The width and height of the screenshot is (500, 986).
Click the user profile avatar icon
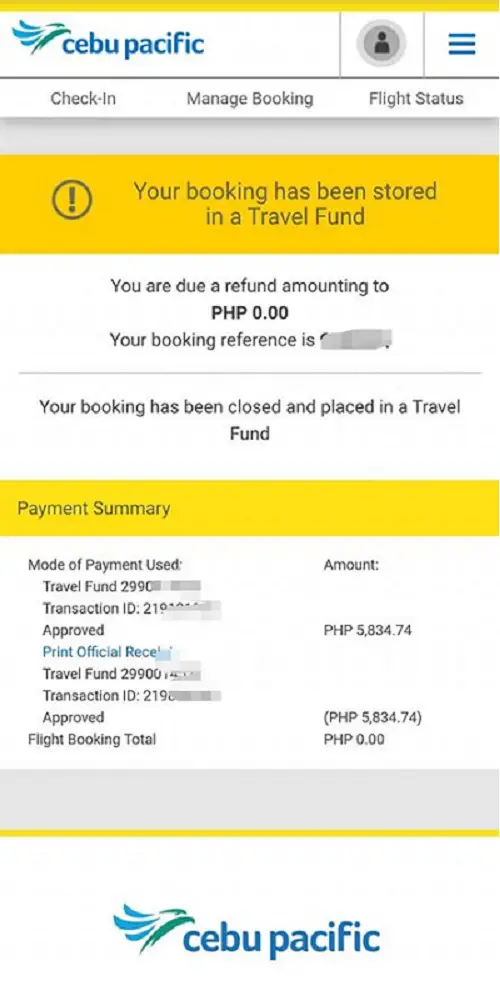382,44
